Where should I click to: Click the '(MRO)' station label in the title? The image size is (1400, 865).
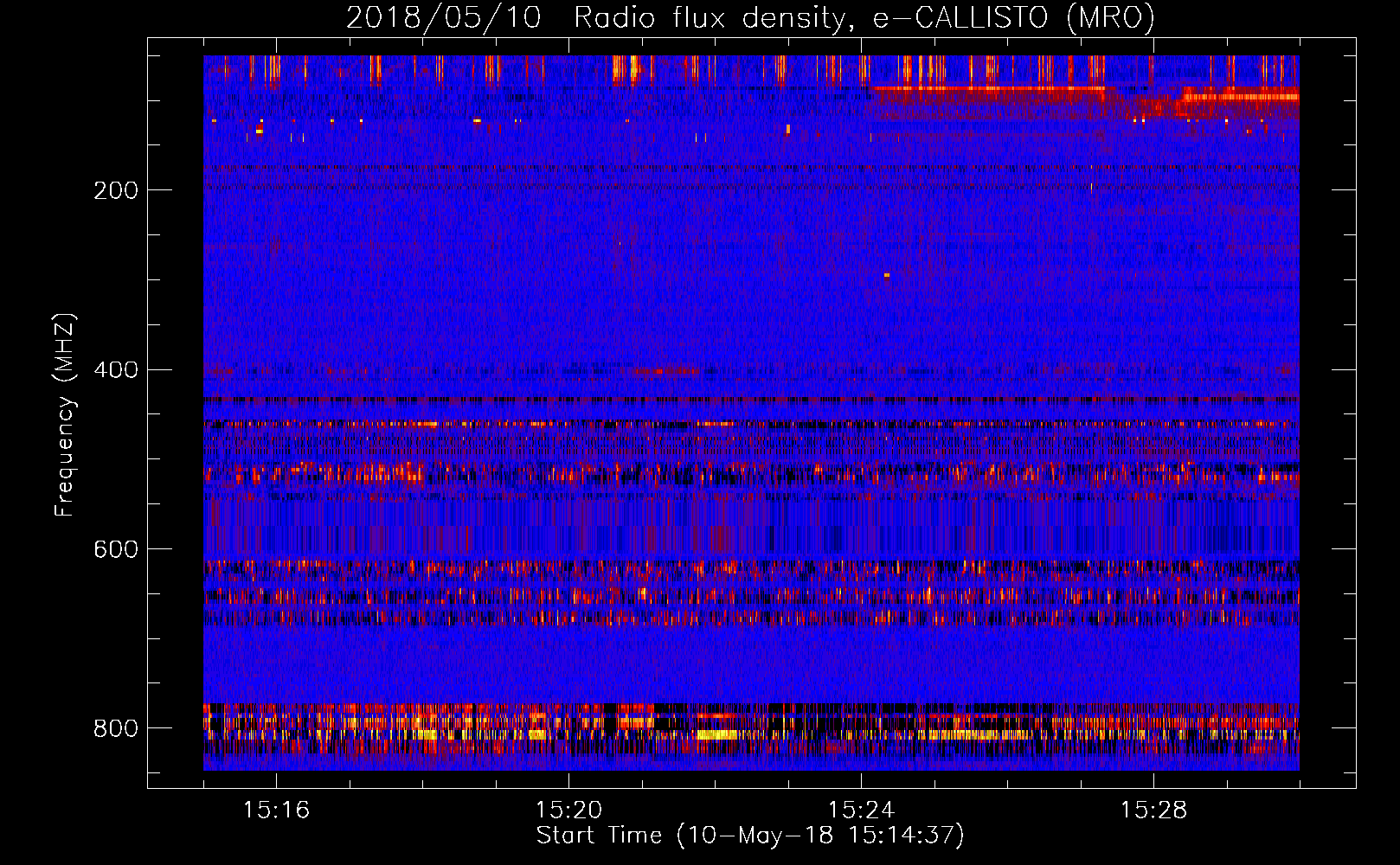(x=1109, y=17)
